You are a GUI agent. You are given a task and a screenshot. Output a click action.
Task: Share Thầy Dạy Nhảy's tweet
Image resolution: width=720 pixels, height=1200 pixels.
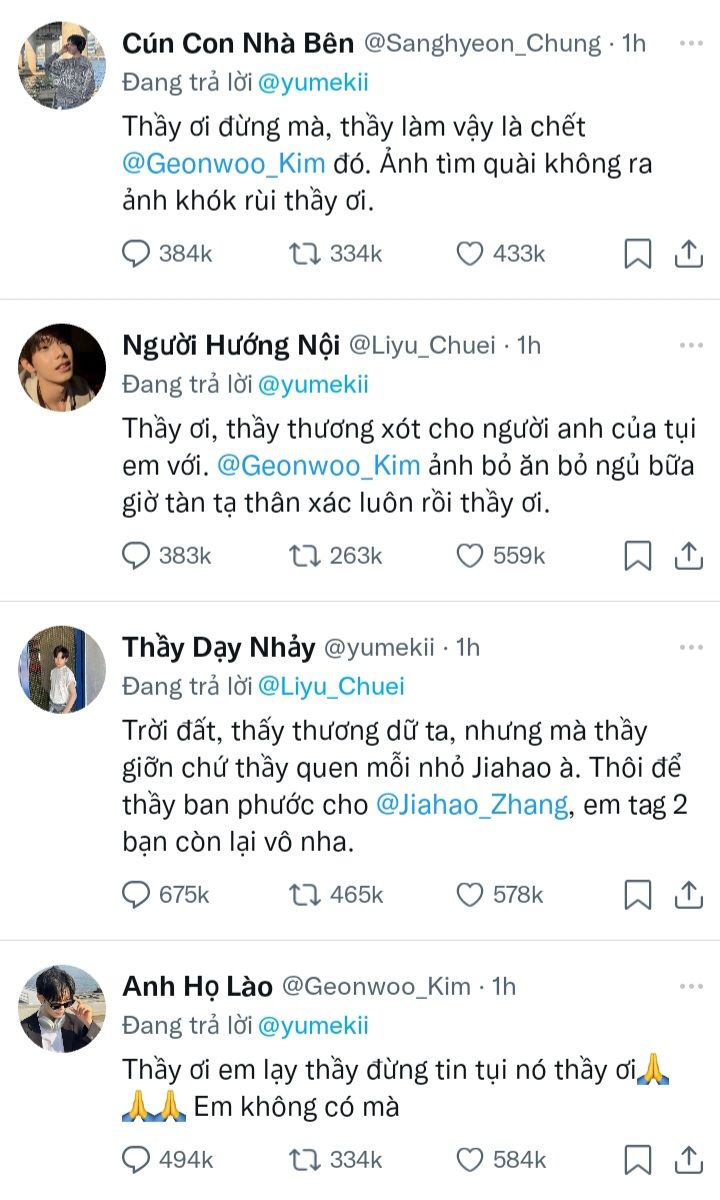click(688, 894)
